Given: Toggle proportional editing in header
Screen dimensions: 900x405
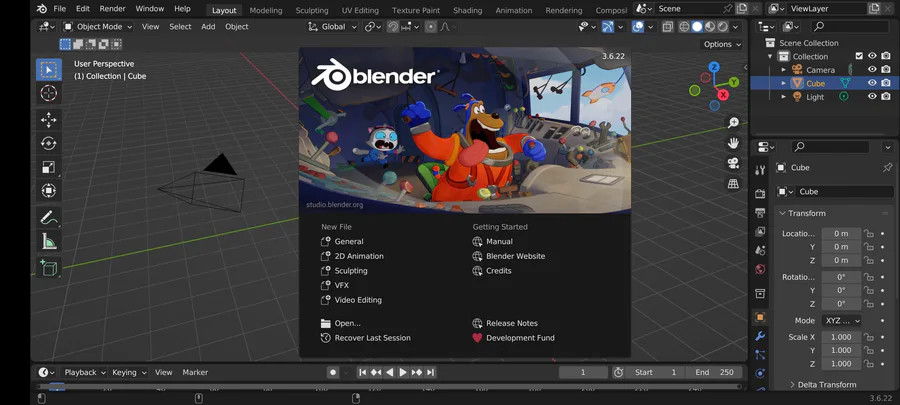Looking at the screenshot, I should click(430, 26).
